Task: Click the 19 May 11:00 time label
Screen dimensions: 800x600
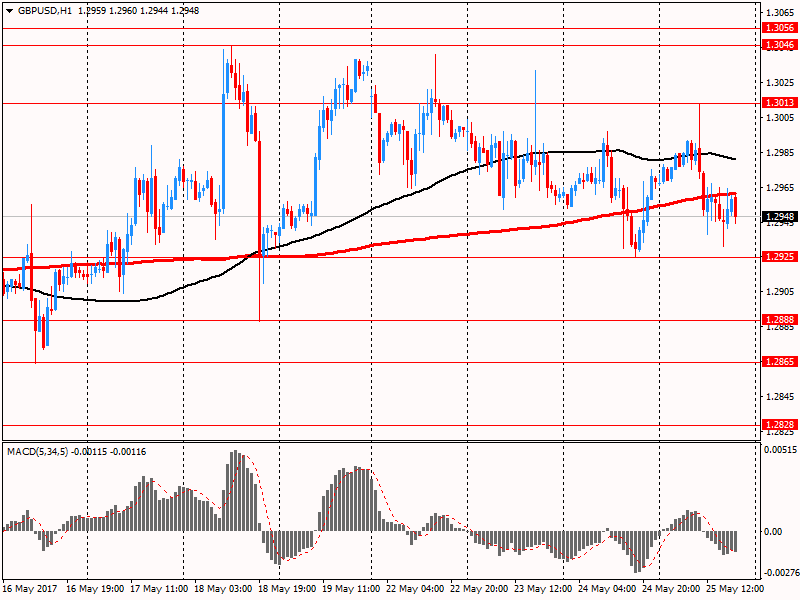Action: (351, 588)
